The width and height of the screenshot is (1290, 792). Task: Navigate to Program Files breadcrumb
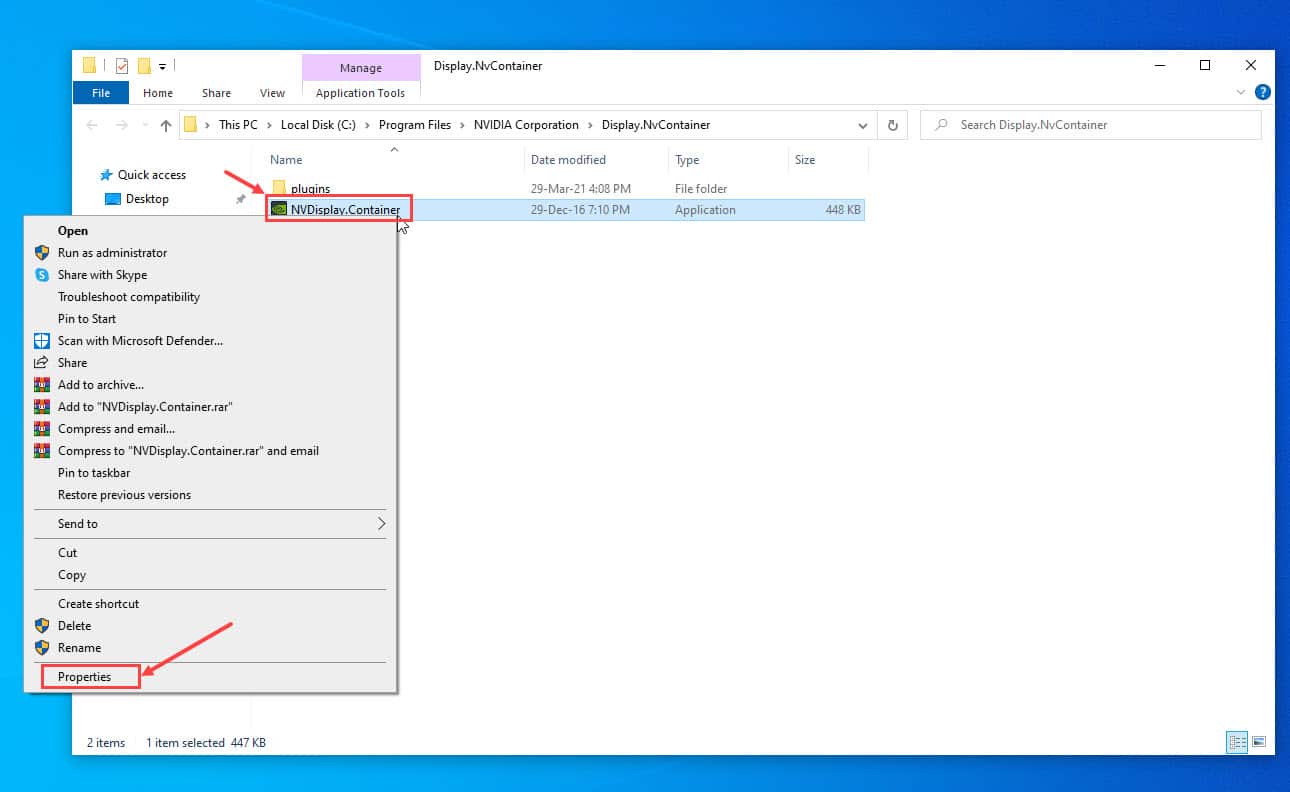[x=414, y=125]
